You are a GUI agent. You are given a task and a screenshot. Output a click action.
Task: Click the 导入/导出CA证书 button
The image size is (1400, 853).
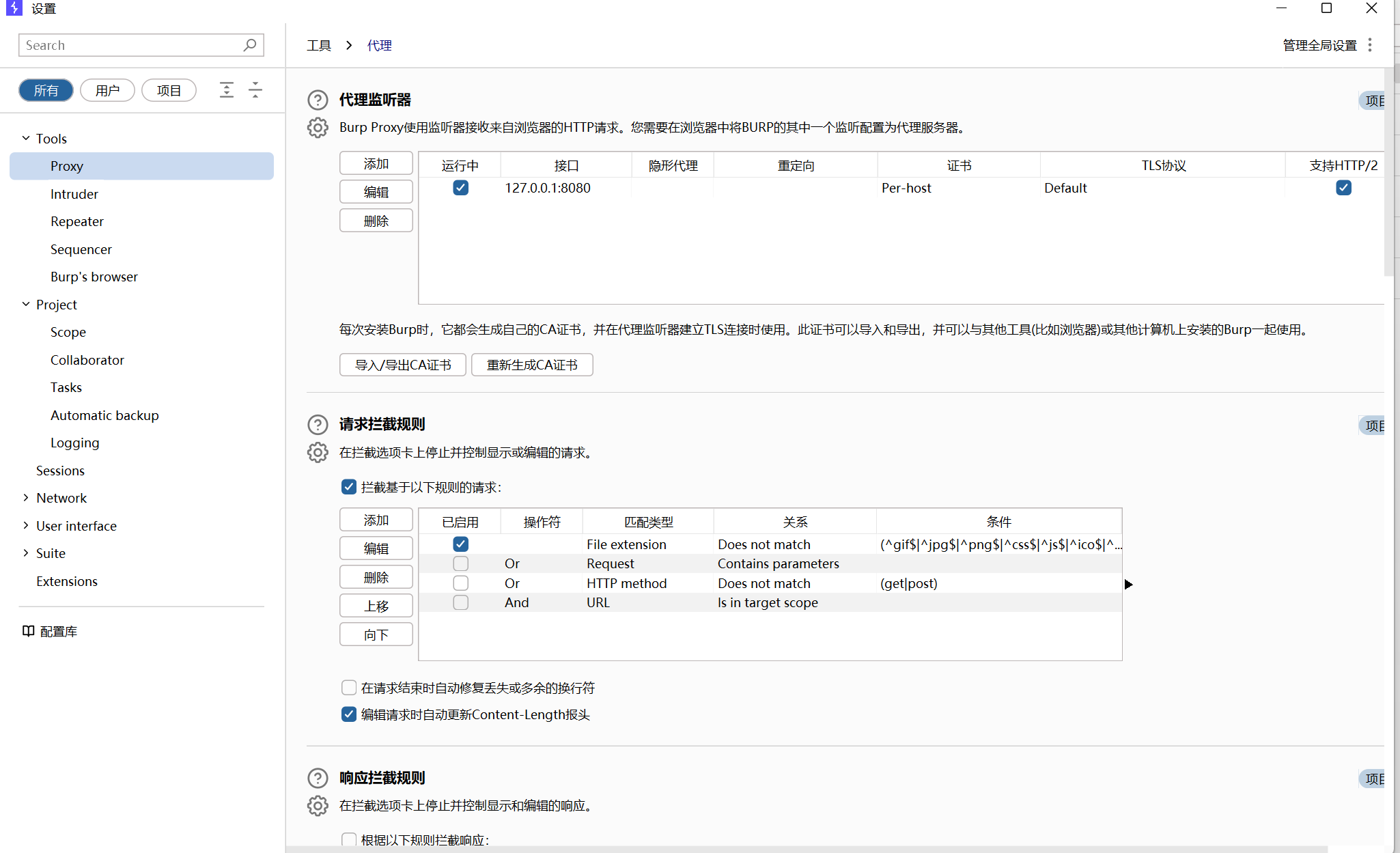pos(403,365)
